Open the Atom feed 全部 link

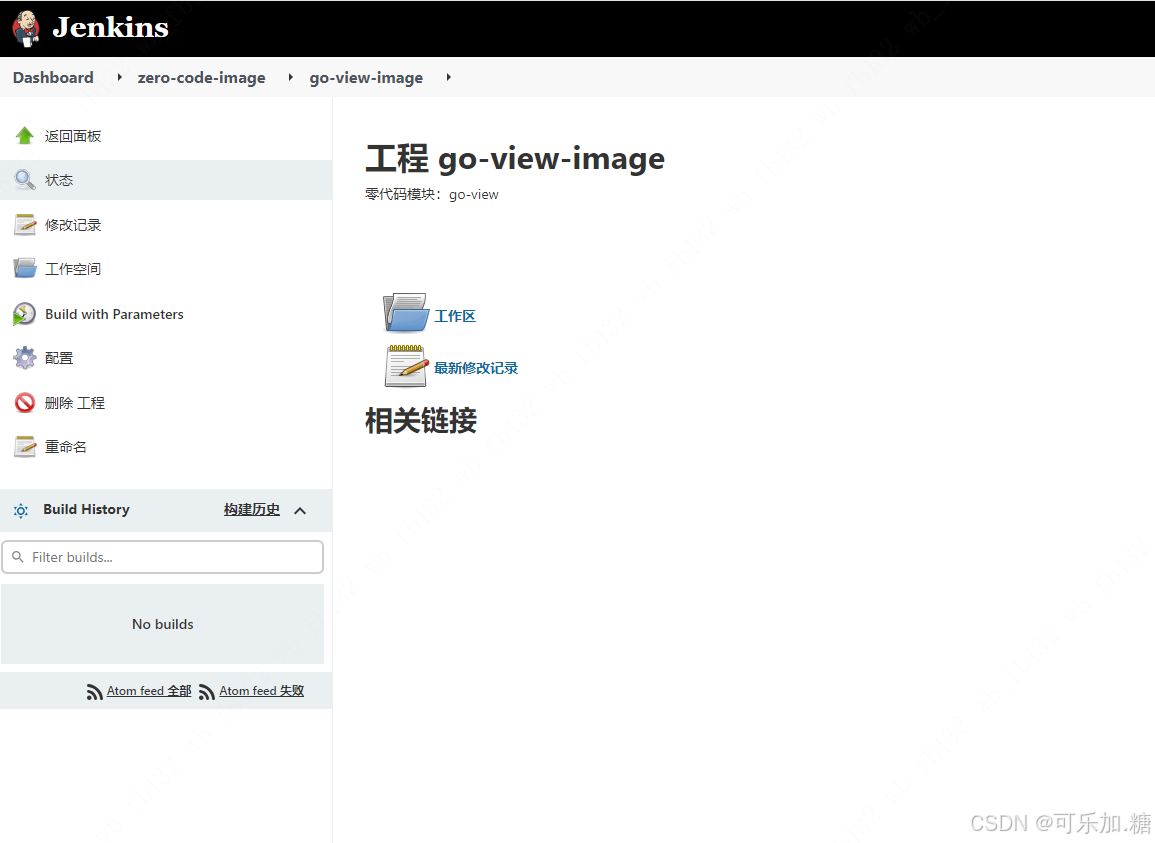[149, 690]
